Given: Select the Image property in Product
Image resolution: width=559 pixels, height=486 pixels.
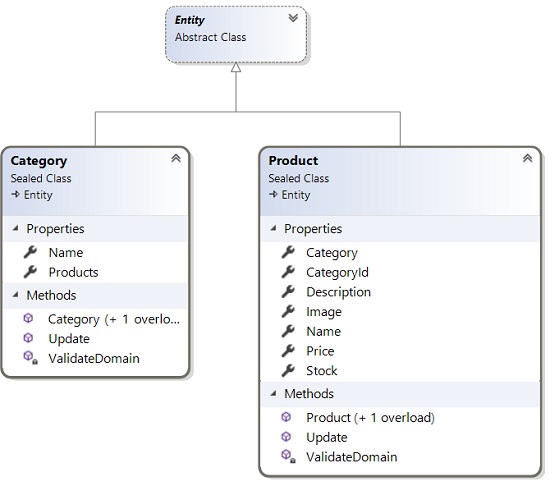Looking at the screenshot, I should 324,312.
